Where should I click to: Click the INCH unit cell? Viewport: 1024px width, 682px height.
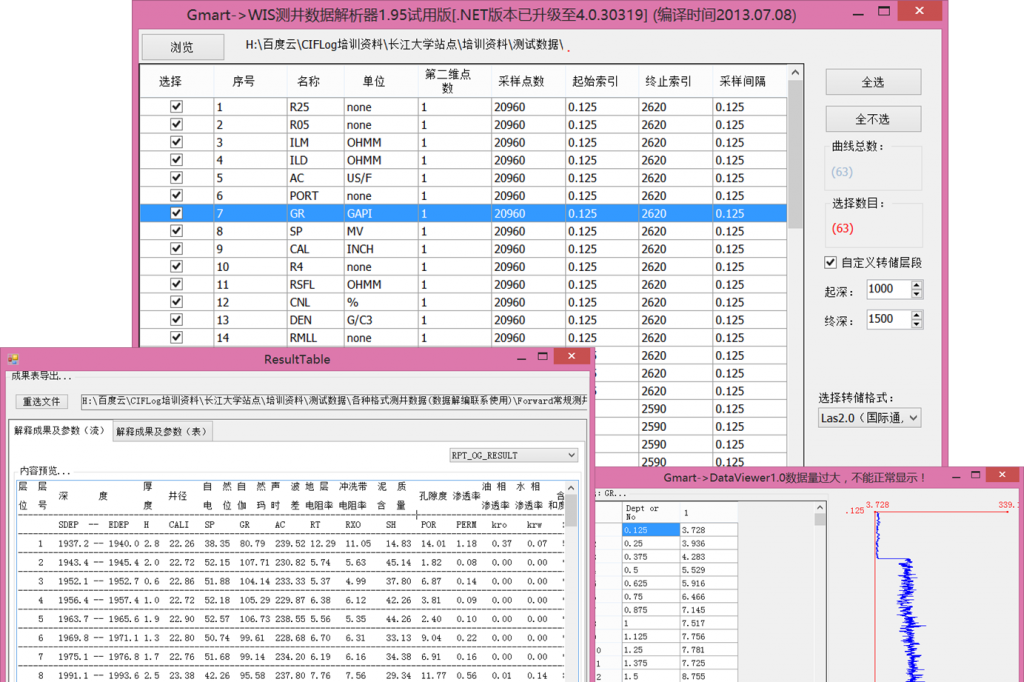(x=381, y=249)
